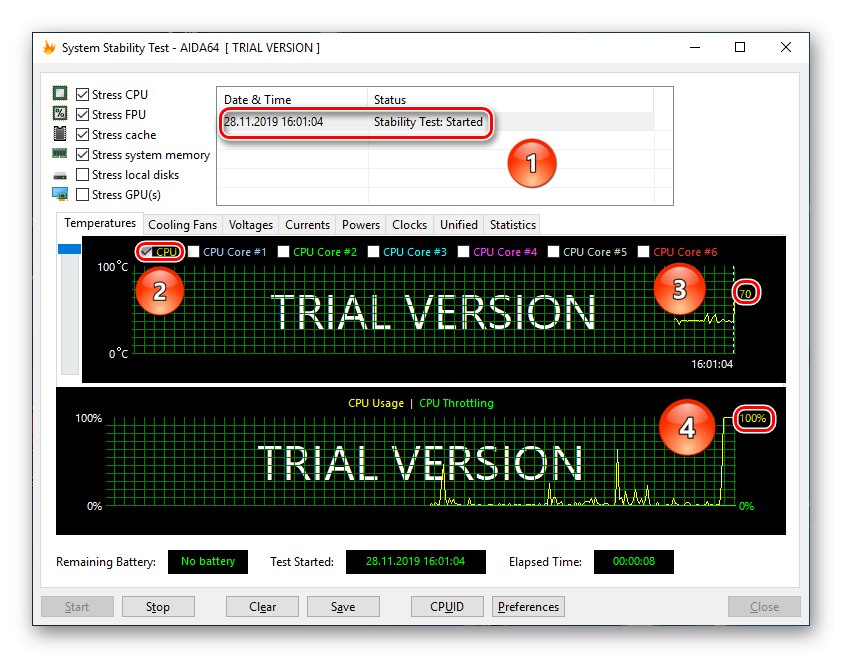
Task: Click the cache chip icon beside Stress cache
Action: 60,133
